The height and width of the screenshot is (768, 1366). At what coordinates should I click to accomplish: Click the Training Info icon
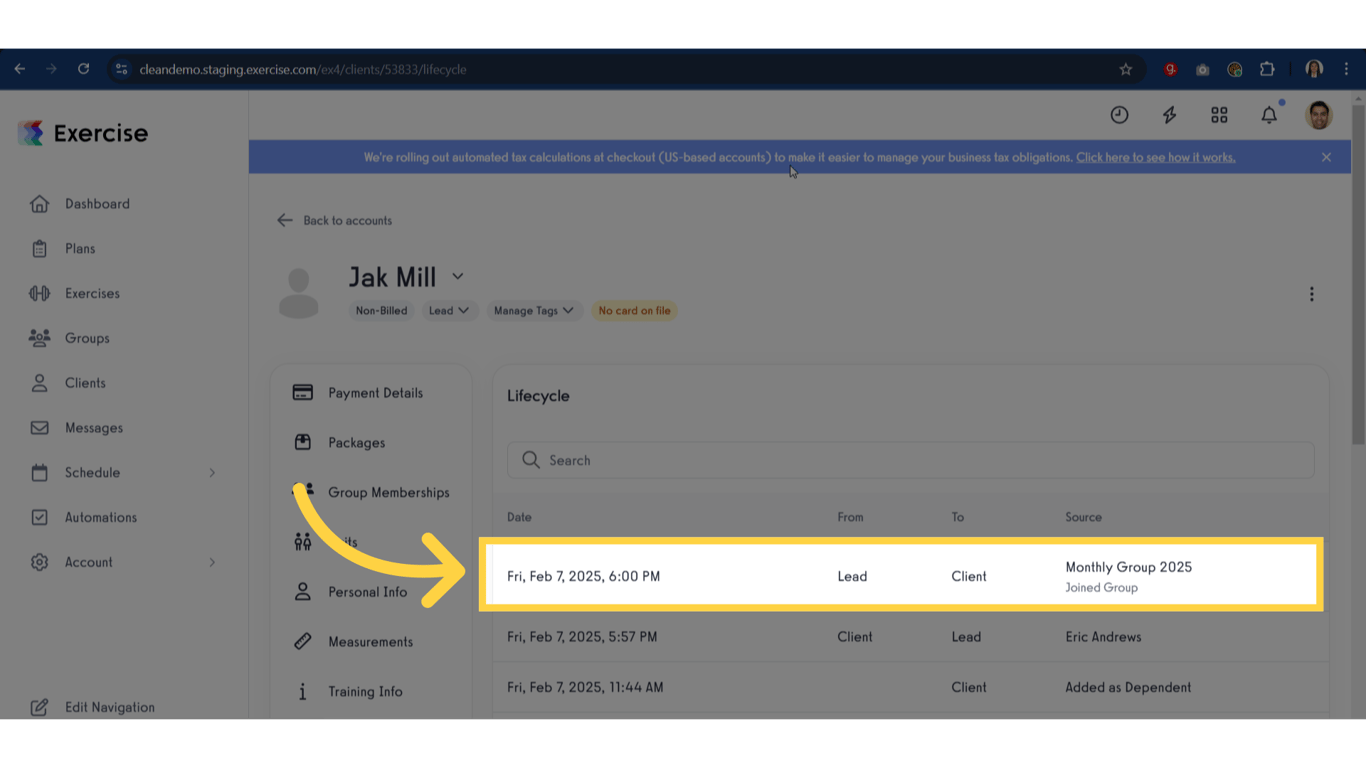click(303, 692)
